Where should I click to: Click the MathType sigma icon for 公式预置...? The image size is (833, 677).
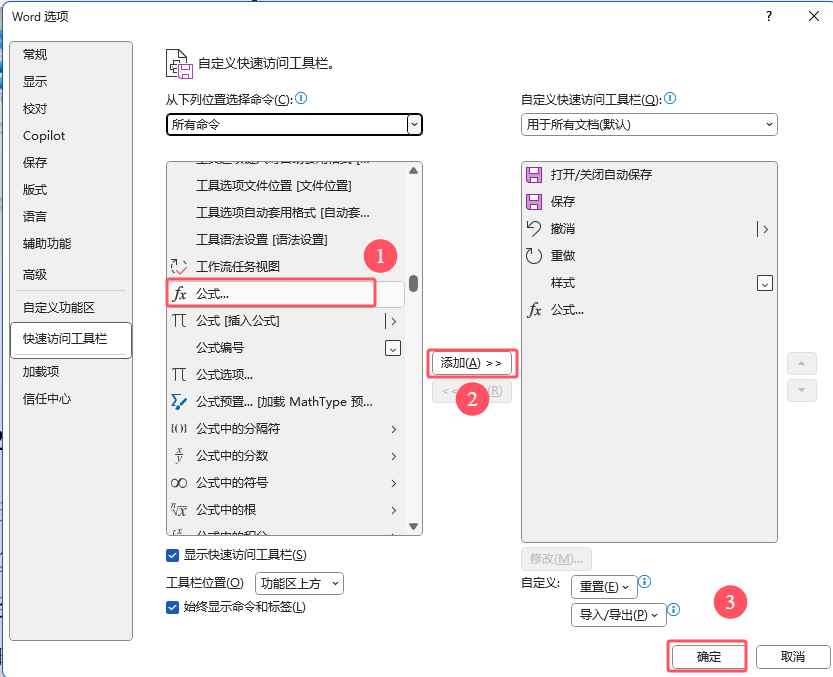point(179,402)
